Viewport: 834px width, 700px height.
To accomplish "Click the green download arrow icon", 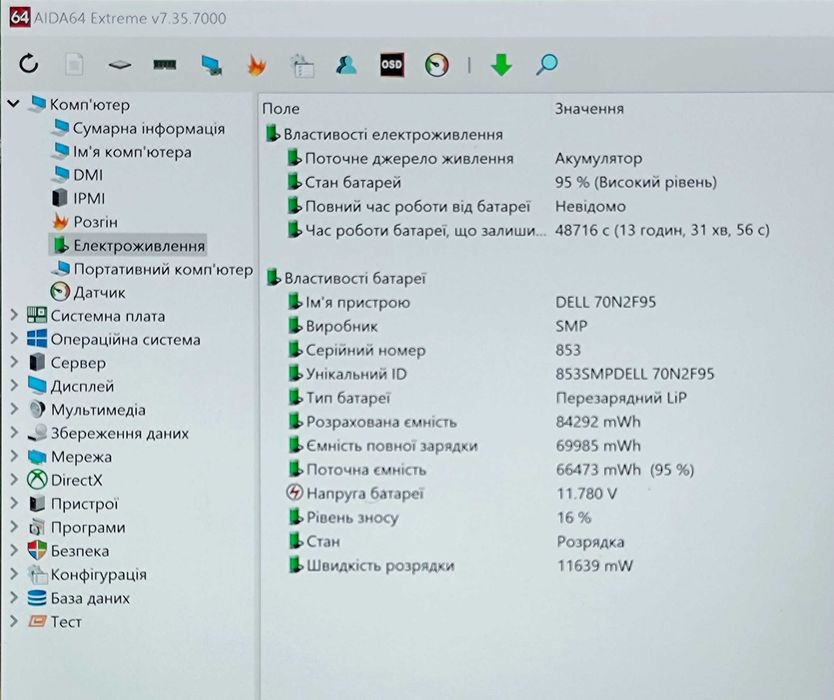I will 501,64.
